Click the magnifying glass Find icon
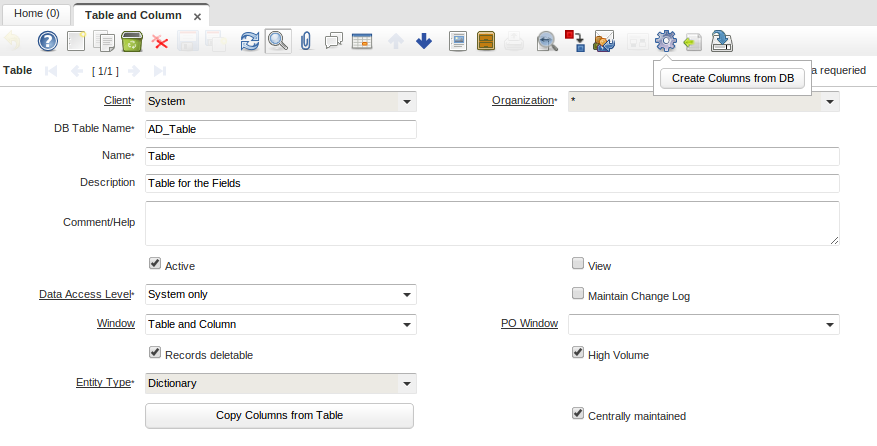Viewport: 877px width, 446px height. [x=278, y=42]
